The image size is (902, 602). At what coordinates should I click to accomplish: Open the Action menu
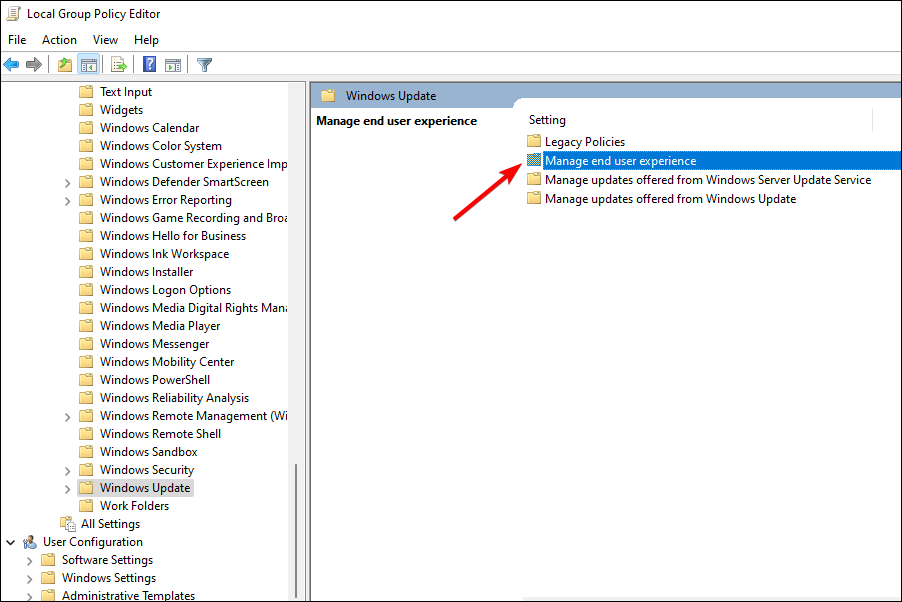[59, 40]
